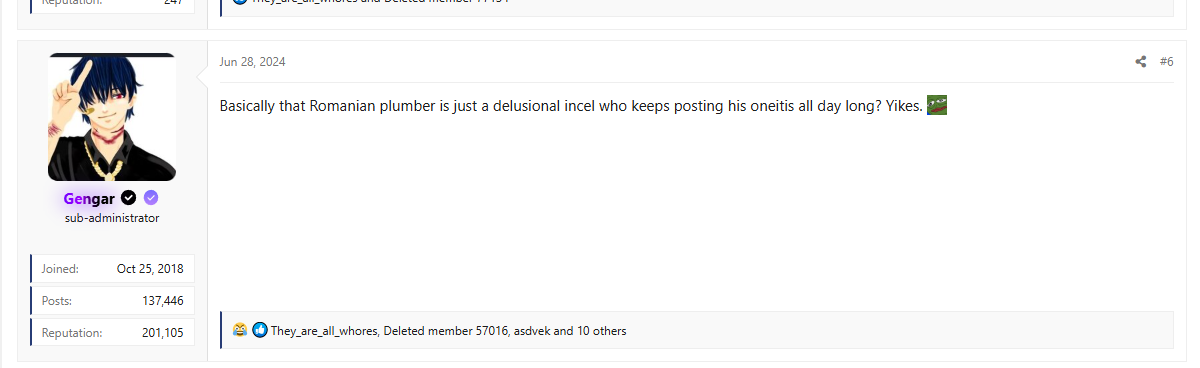Open the #6 post permalink
This screenshot has width=1200, height=368.
[x=1166, y=62]
